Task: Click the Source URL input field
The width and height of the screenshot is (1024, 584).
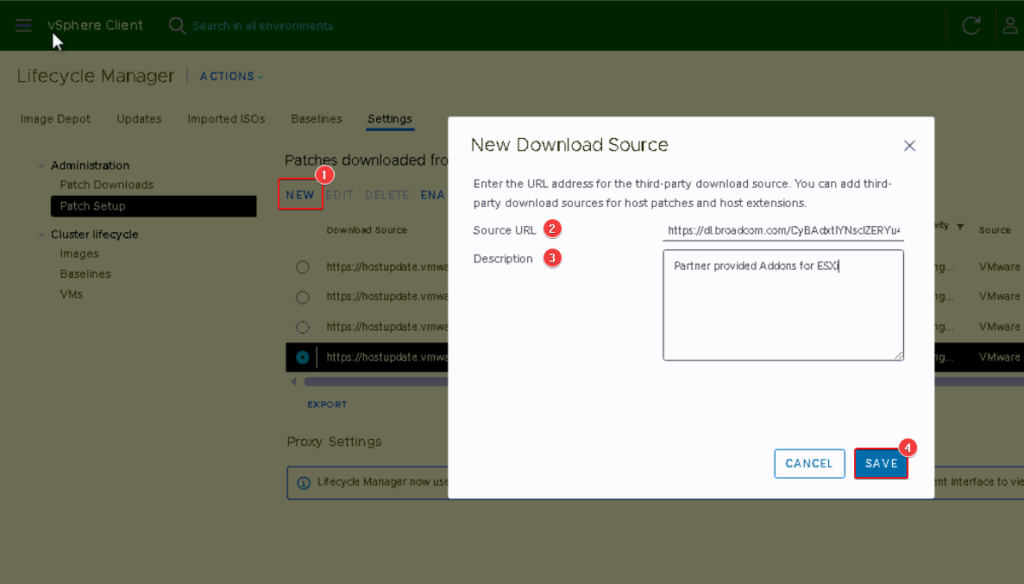Action: [x=783, y=230]
